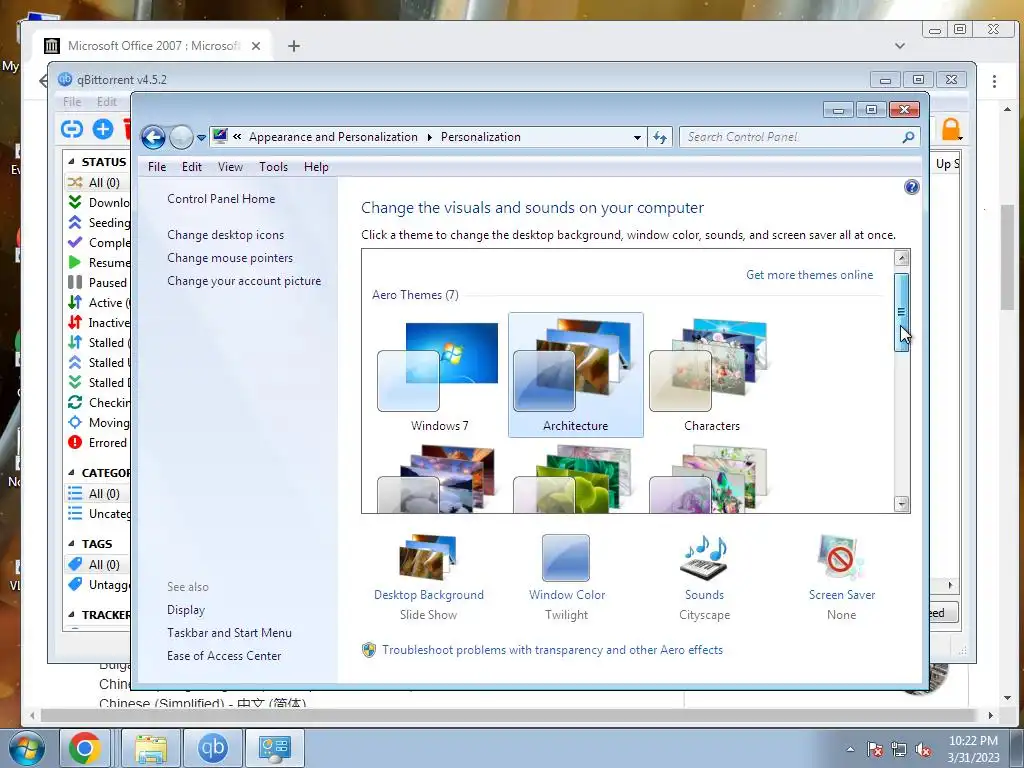
Task: Click Appearance and Personalization breadcrumb
Action: coord(333,137)
